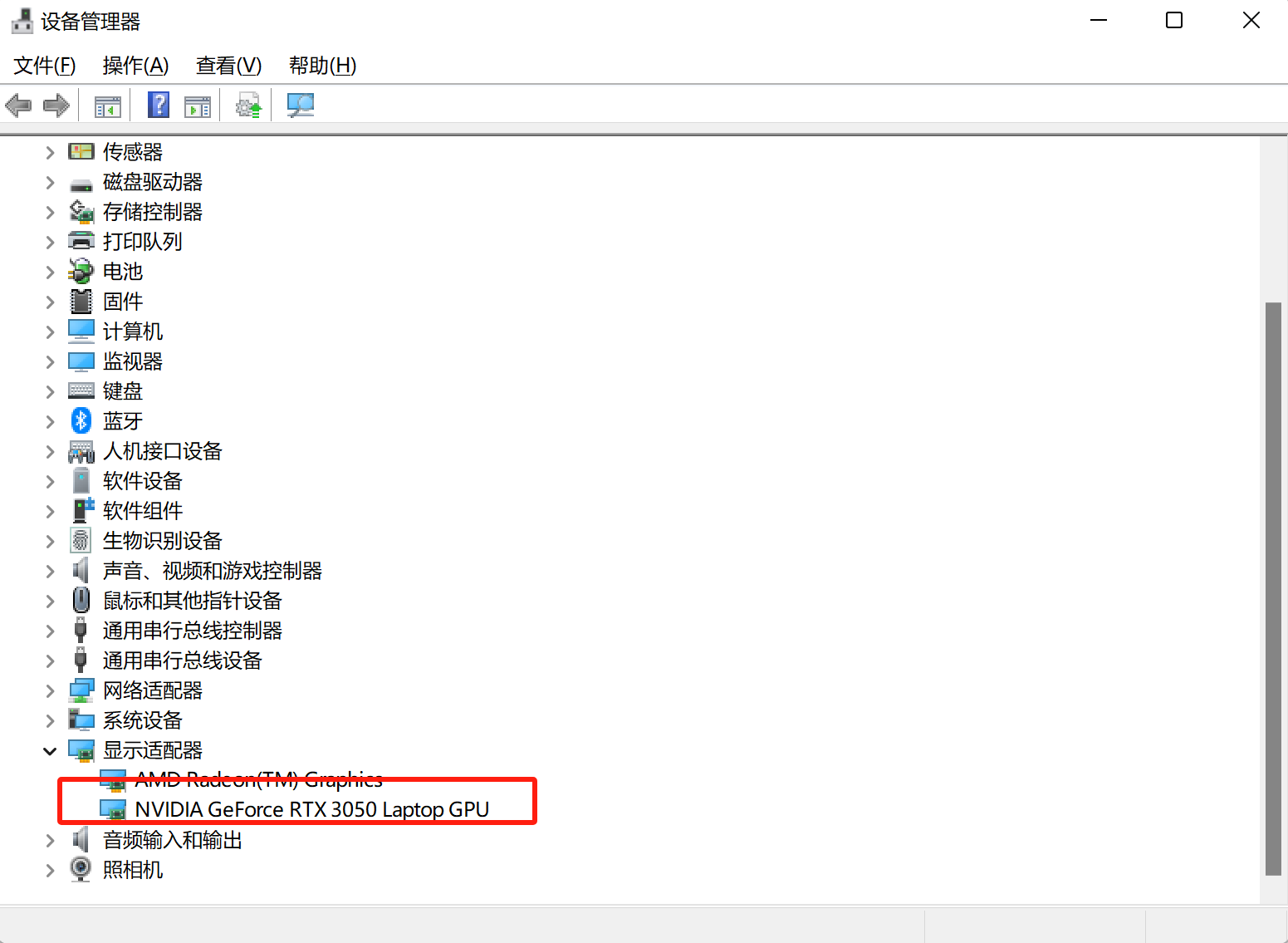The image size is (1288, 943).
Task: Open the 查看(V) menu
Action: [228, 65]
